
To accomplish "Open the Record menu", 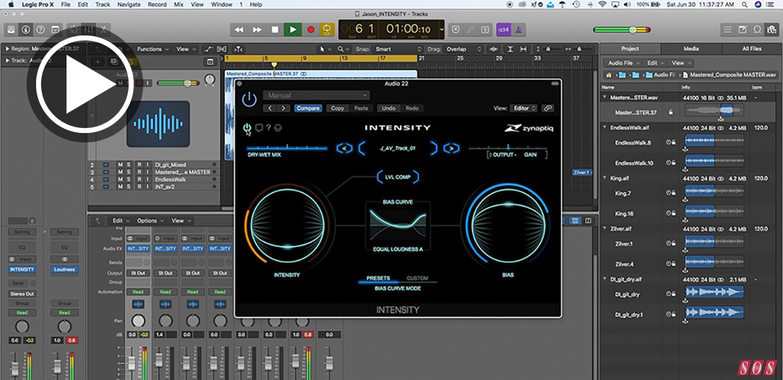I will pyautogui.click(x=157, y=4).
